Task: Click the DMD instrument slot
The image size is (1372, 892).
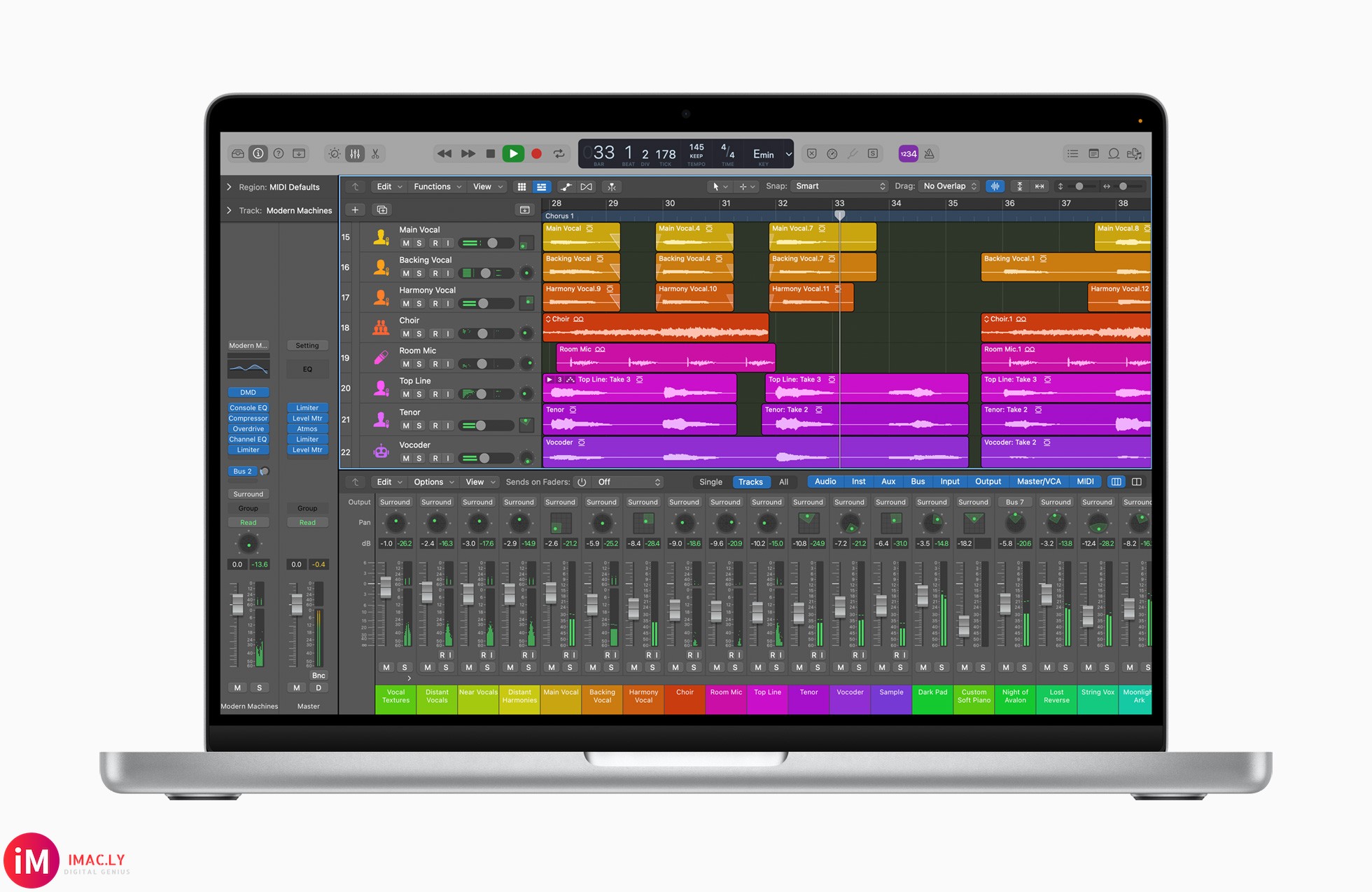Action: pyautogui.click(x=248, y=393)
